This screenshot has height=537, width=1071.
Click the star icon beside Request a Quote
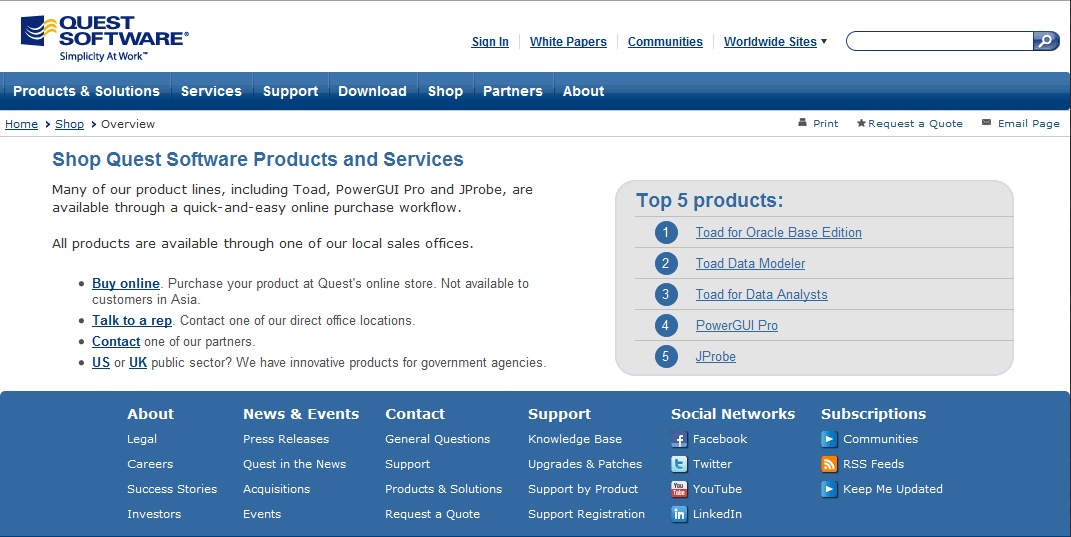click(x=861, y=123)
